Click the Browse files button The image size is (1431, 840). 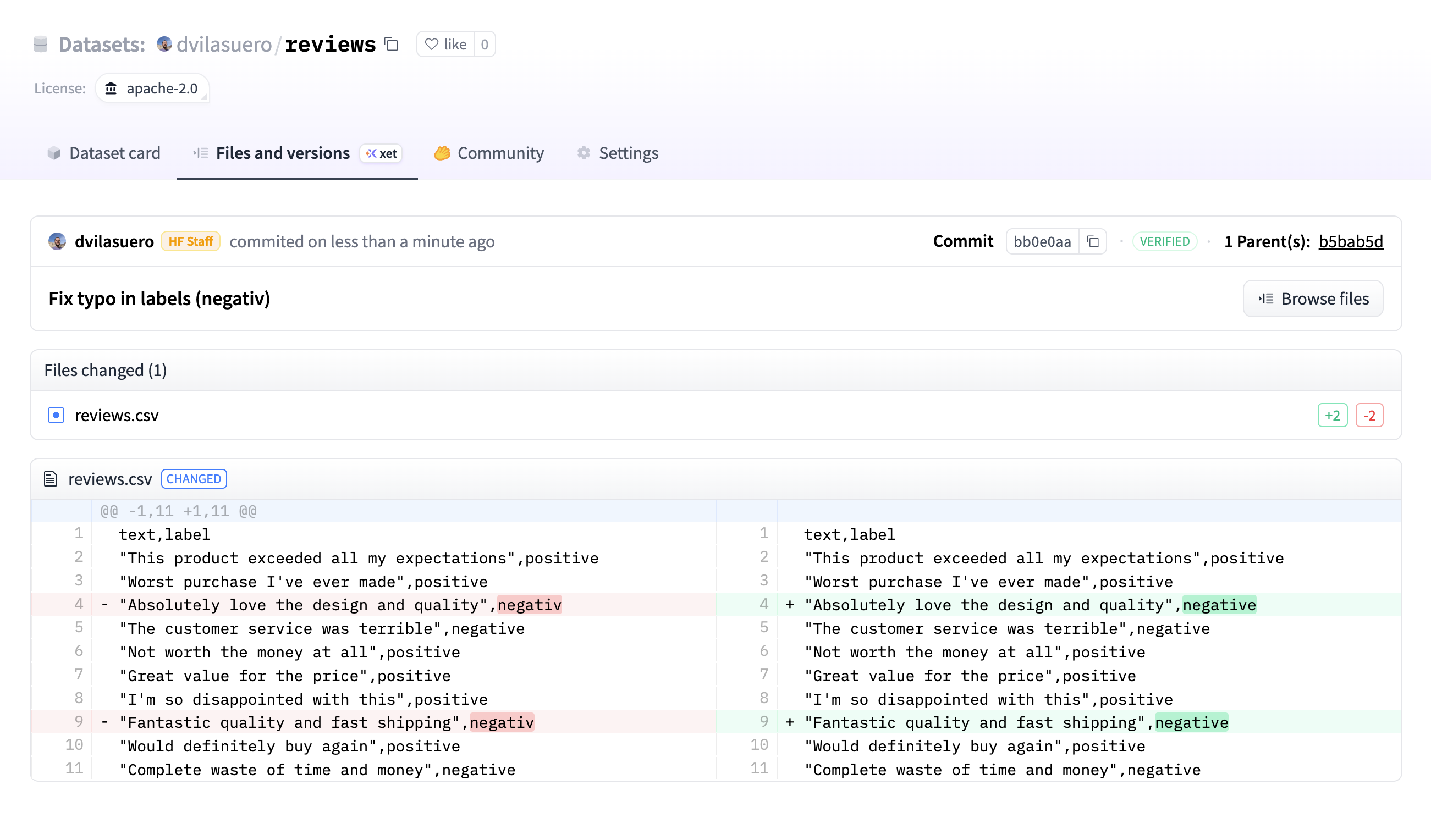pos(1313,298)
